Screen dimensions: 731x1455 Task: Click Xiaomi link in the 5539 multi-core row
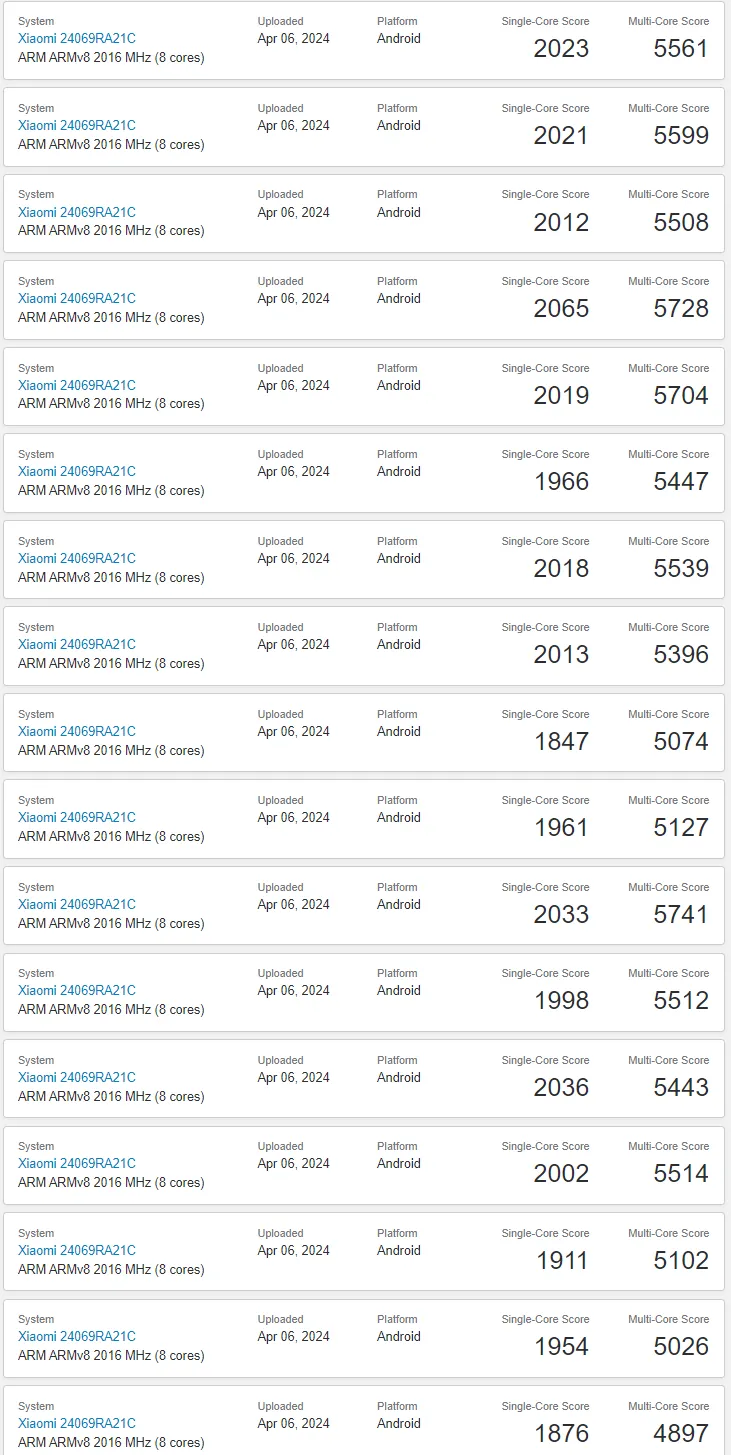pyautogui.click(x=77, y=558)
